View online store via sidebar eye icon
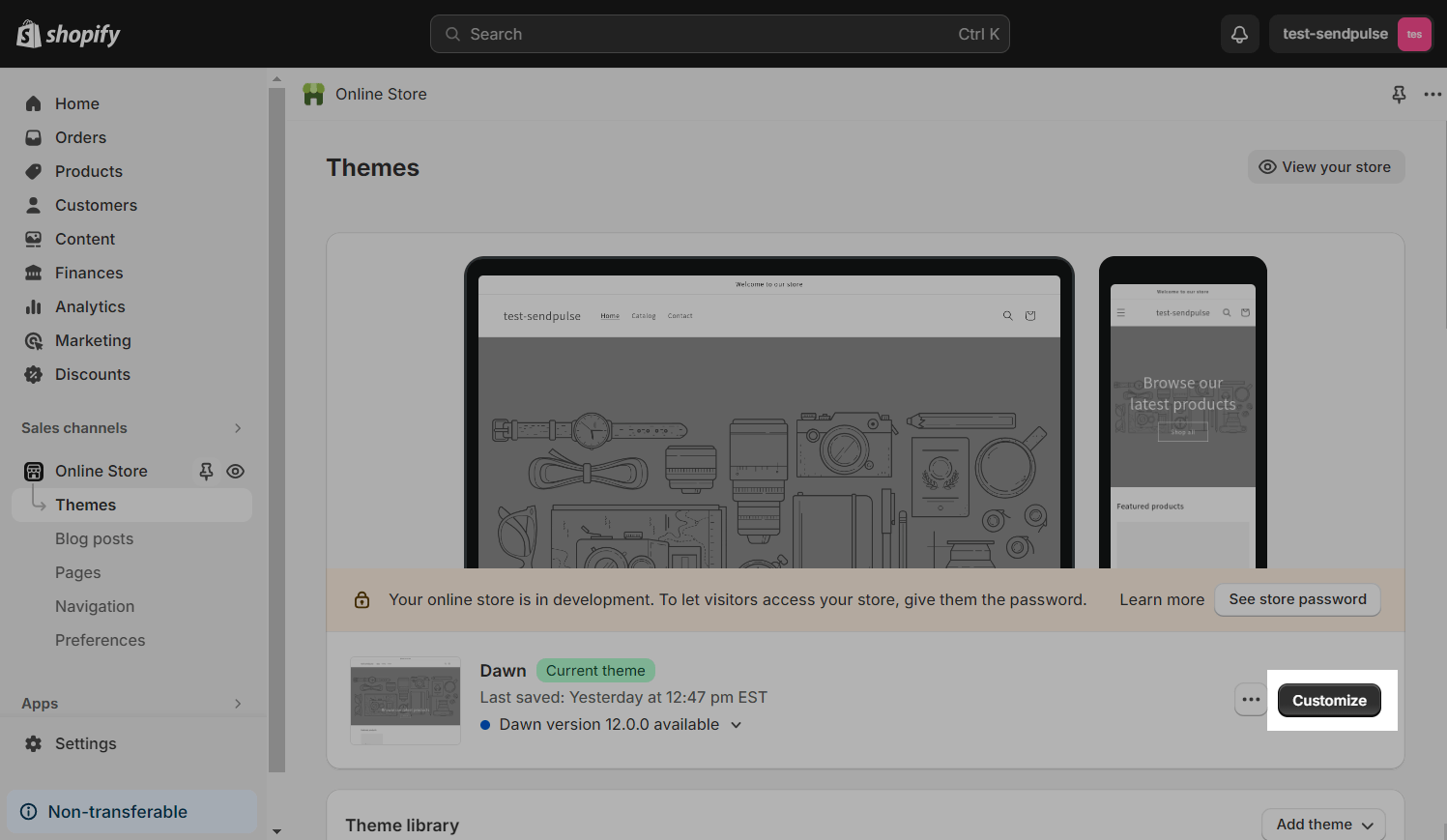The image size is (1447, 840). click(x=235, y=472)
